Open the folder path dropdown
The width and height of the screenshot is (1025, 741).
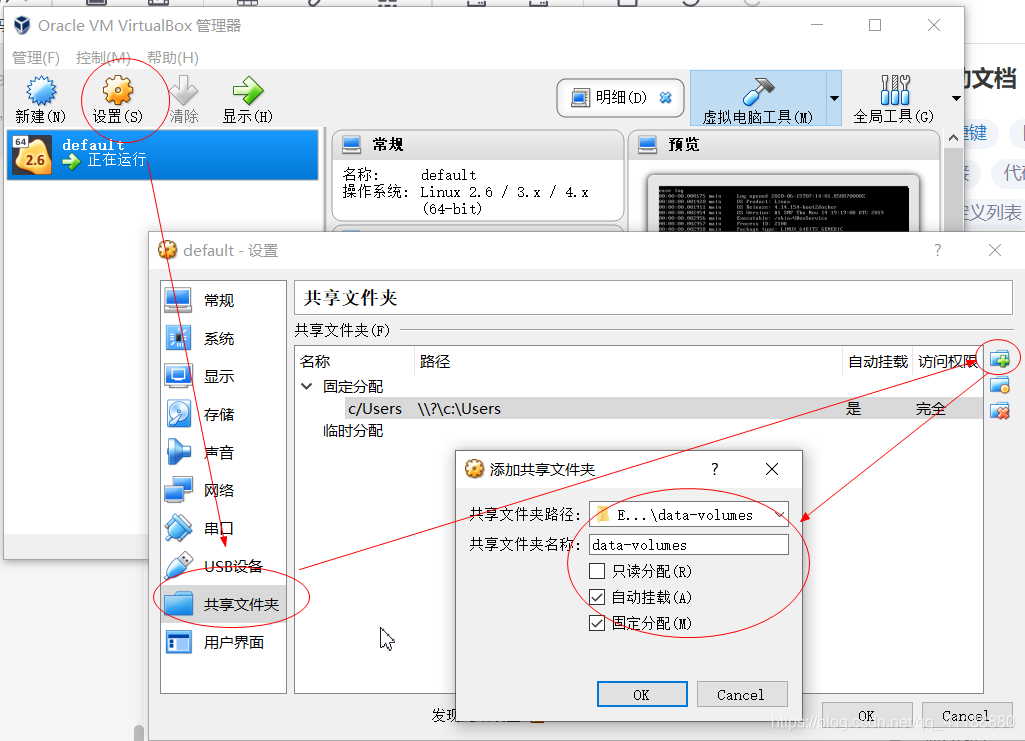779,515
